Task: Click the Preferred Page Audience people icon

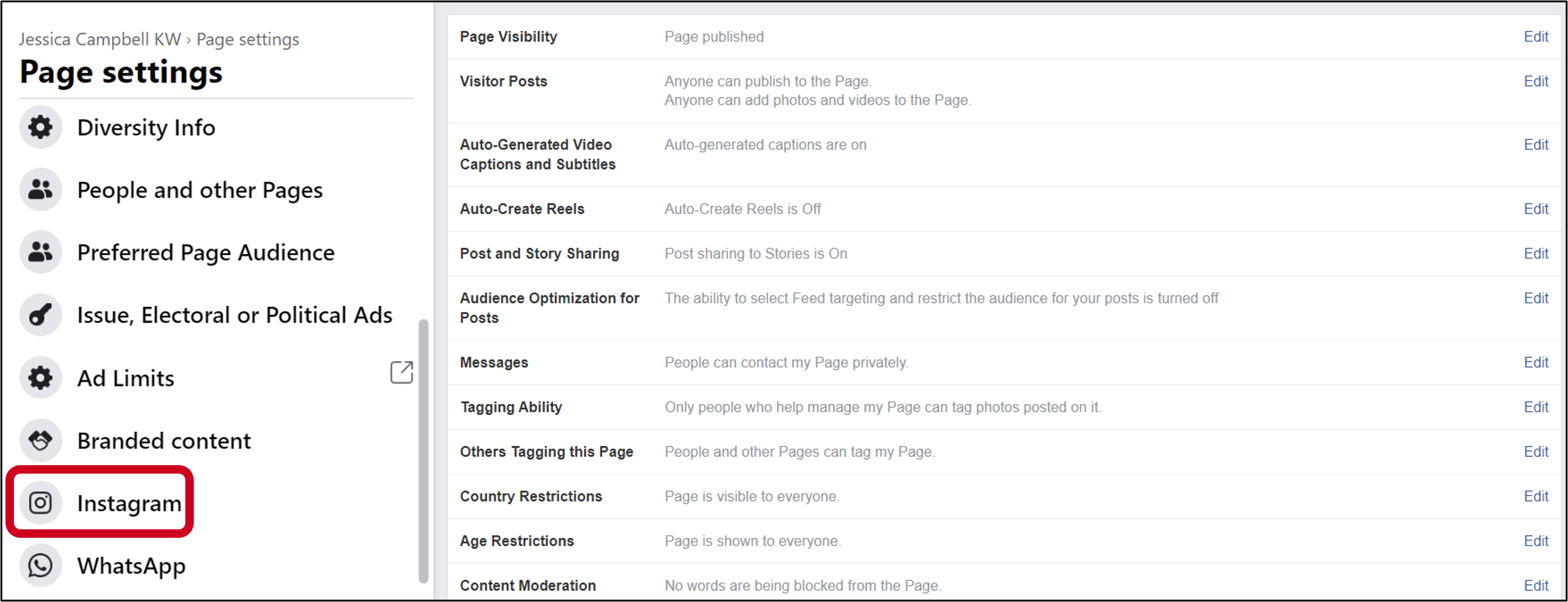Action: (x=40, y=252)
